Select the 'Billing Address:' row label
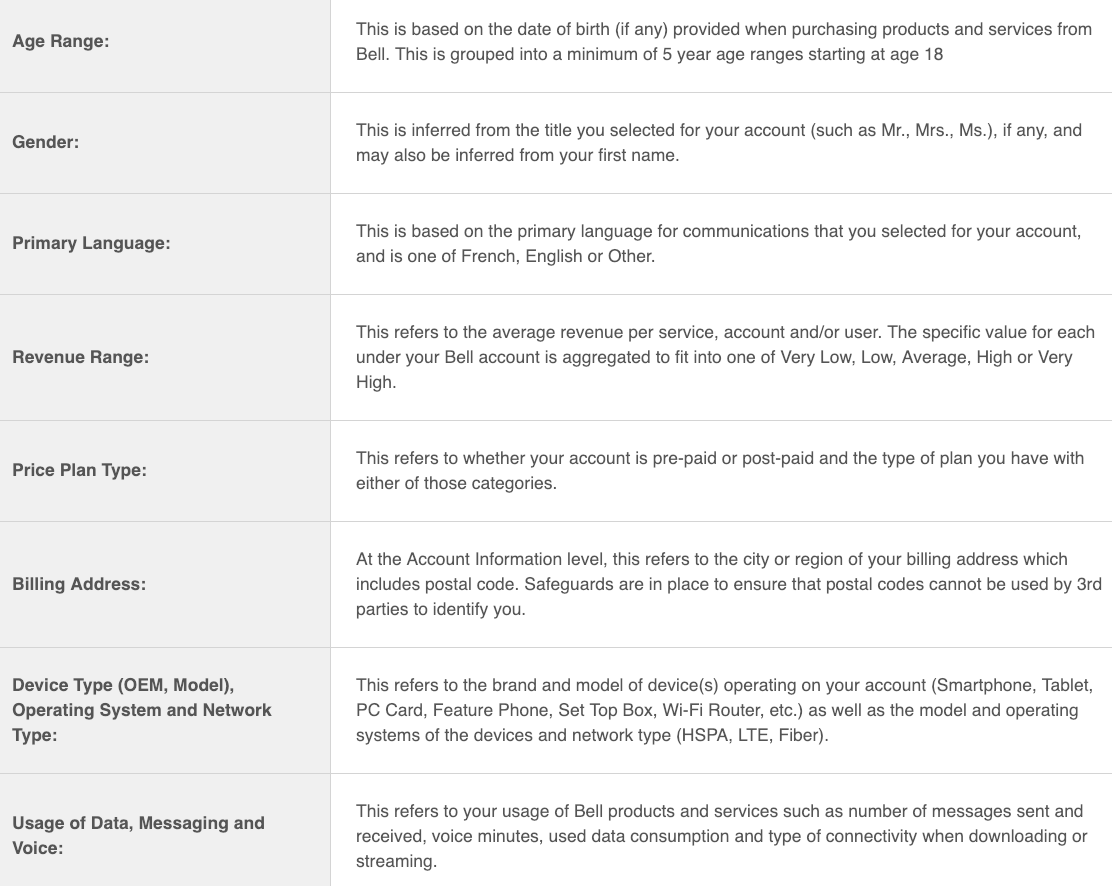Screen dimensions: 1112x886 pyautogui.click(x=79, y=584)
